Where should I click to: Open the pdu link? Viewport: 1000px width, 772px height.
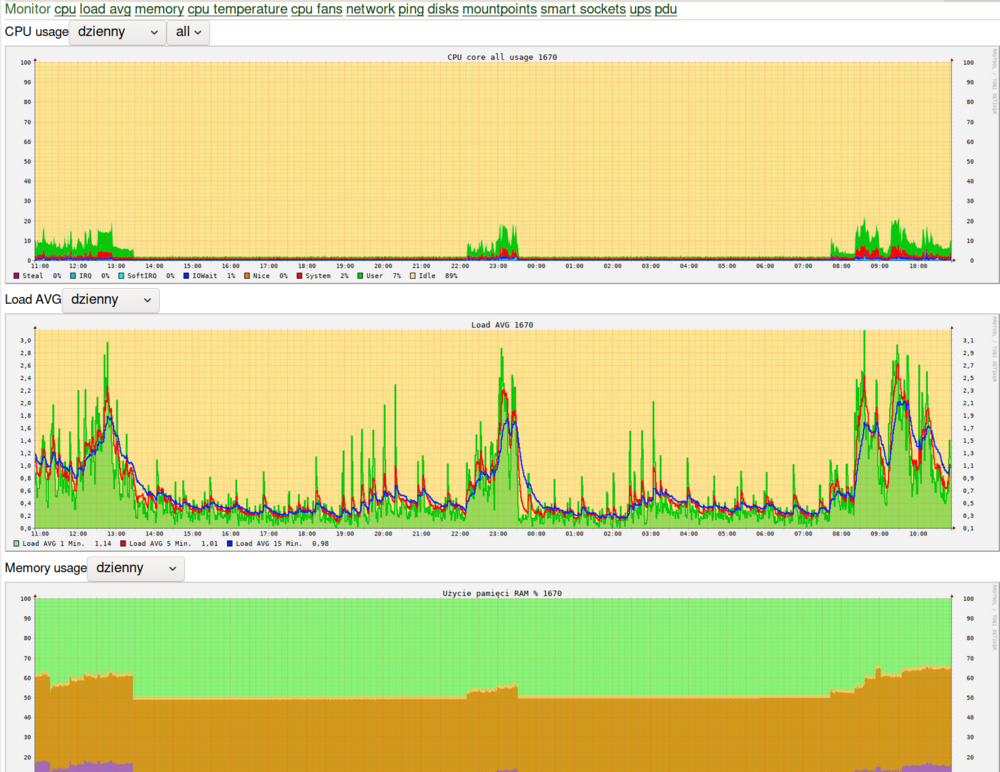666,10
